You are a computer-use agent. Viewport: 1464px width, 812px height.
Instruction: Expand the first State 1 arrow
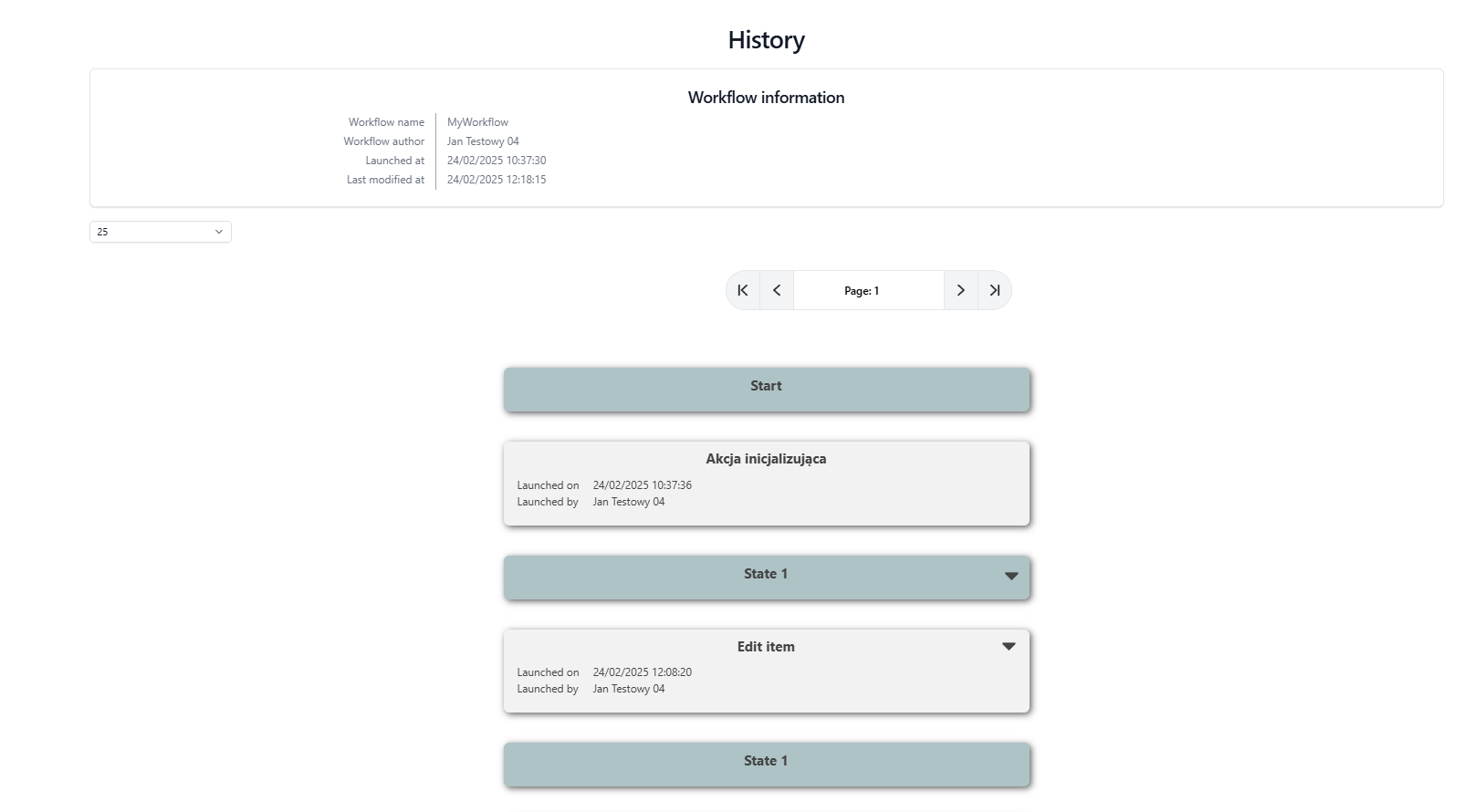(x=1010, y=576)
